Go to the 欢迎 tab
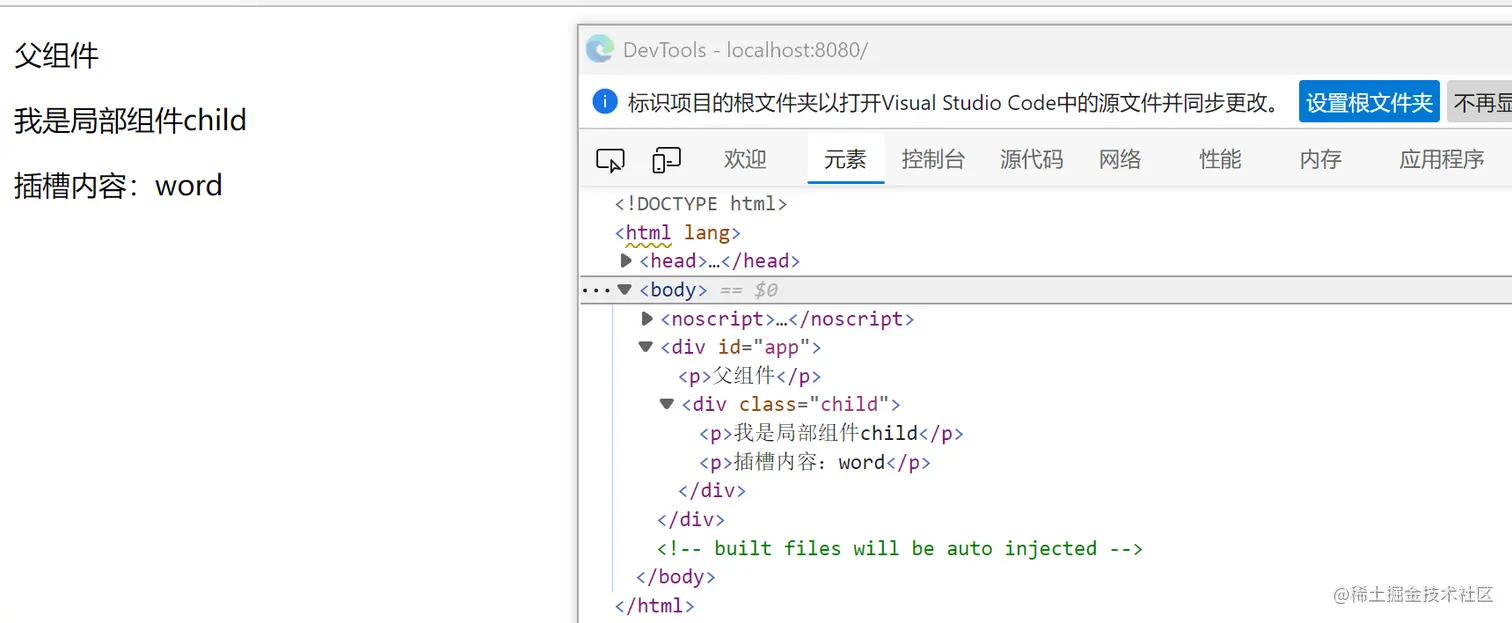The width and height of the screenshot is (1512, 623). coord(744,159)
